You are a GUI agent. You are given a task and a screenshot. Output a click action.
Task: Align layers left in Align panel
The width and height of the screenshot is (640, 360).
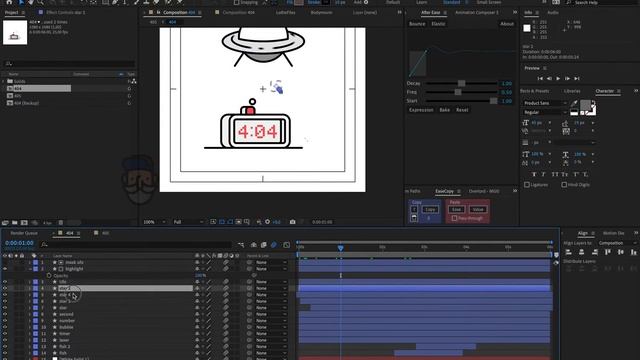click(x=569, y=252)
